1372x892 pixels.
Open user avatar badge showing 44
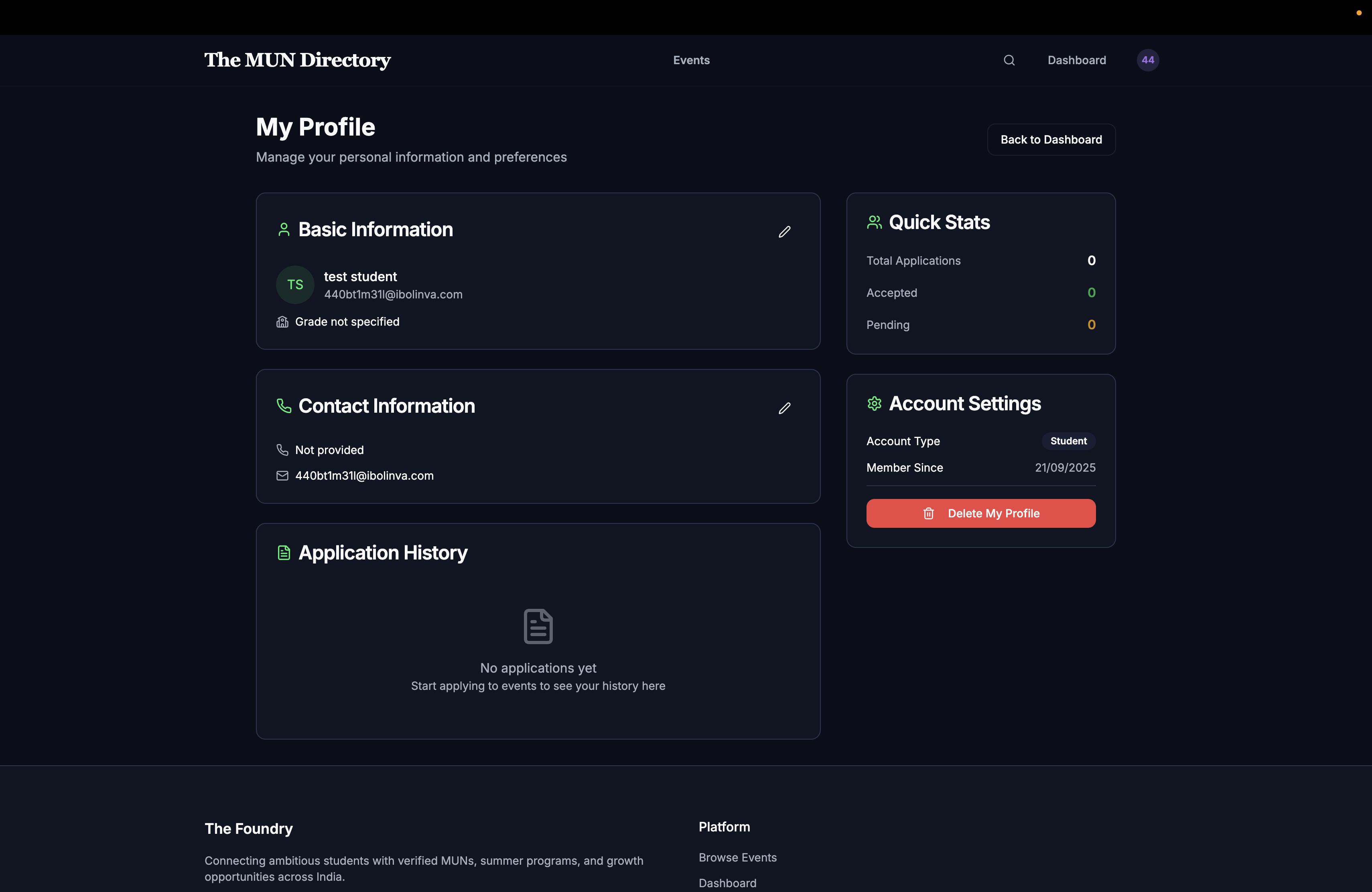click(x=1147, y=60)
